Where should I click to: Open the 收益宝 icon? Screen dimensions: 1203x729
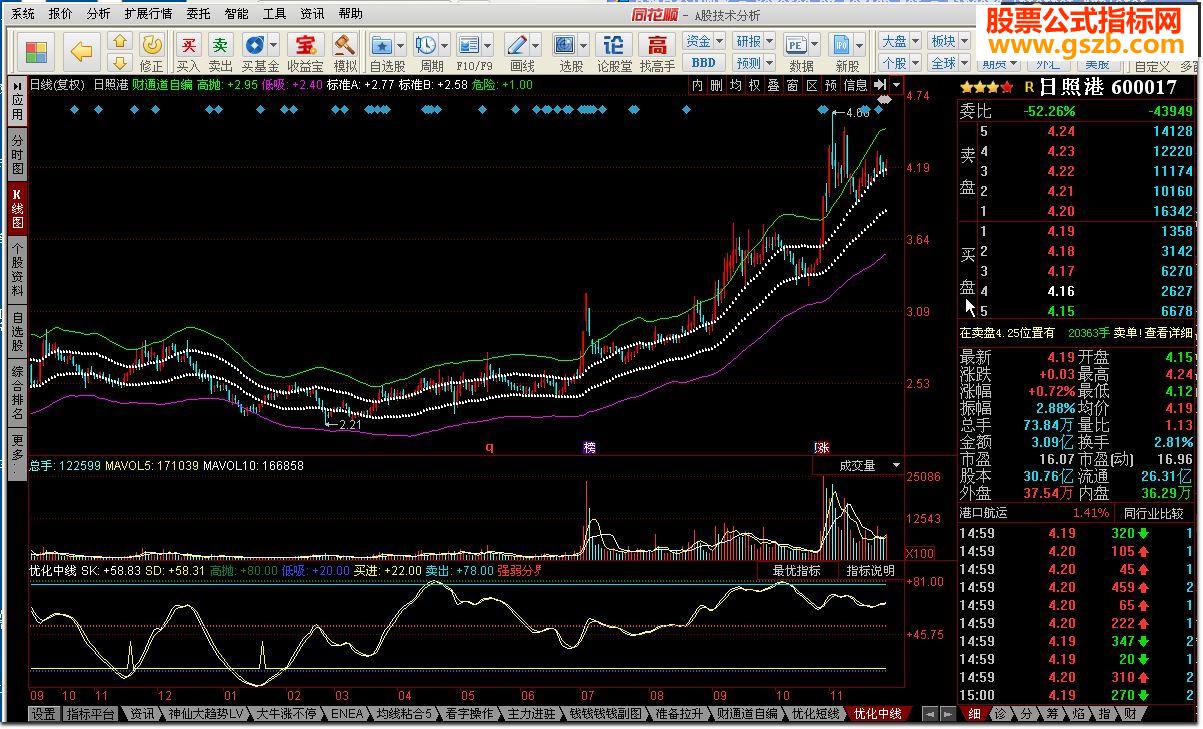[x=305, y=52]
